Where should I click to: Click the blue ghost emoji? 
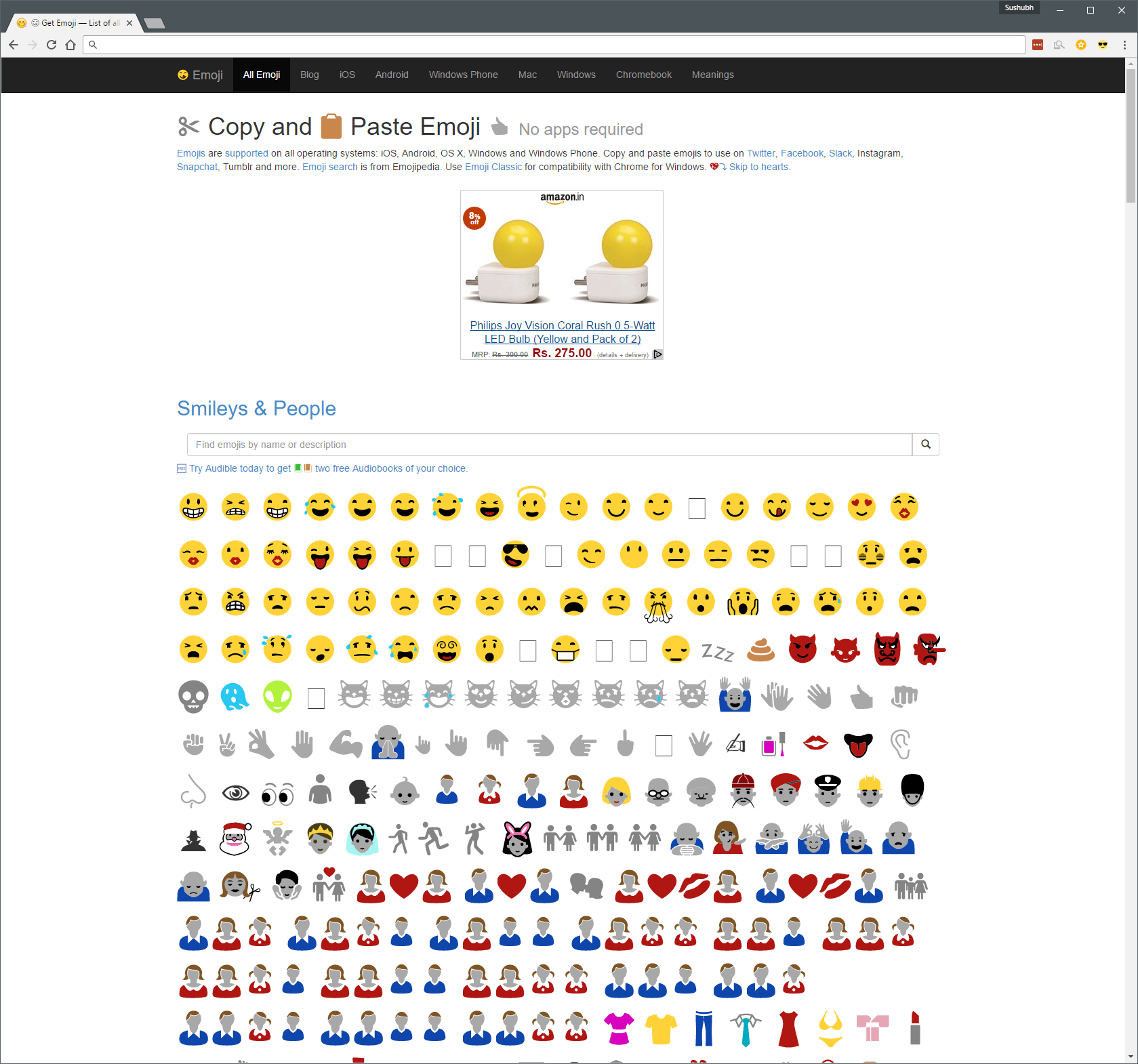pos(235,697)
